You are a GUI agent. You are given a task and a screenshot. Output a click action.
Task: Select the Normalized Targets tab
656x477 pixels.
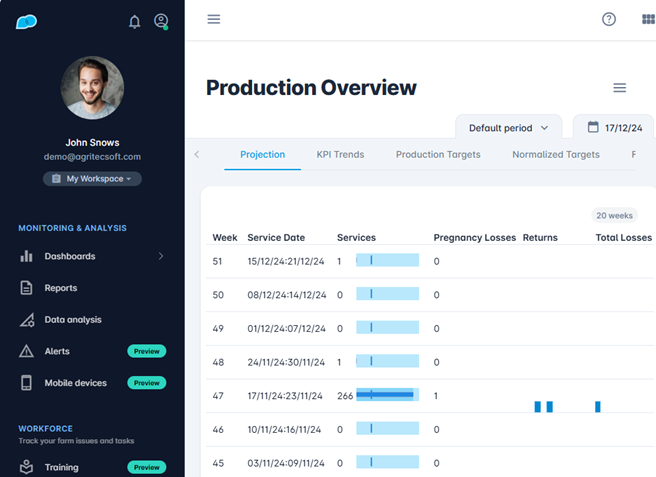[x=555, y=155]
